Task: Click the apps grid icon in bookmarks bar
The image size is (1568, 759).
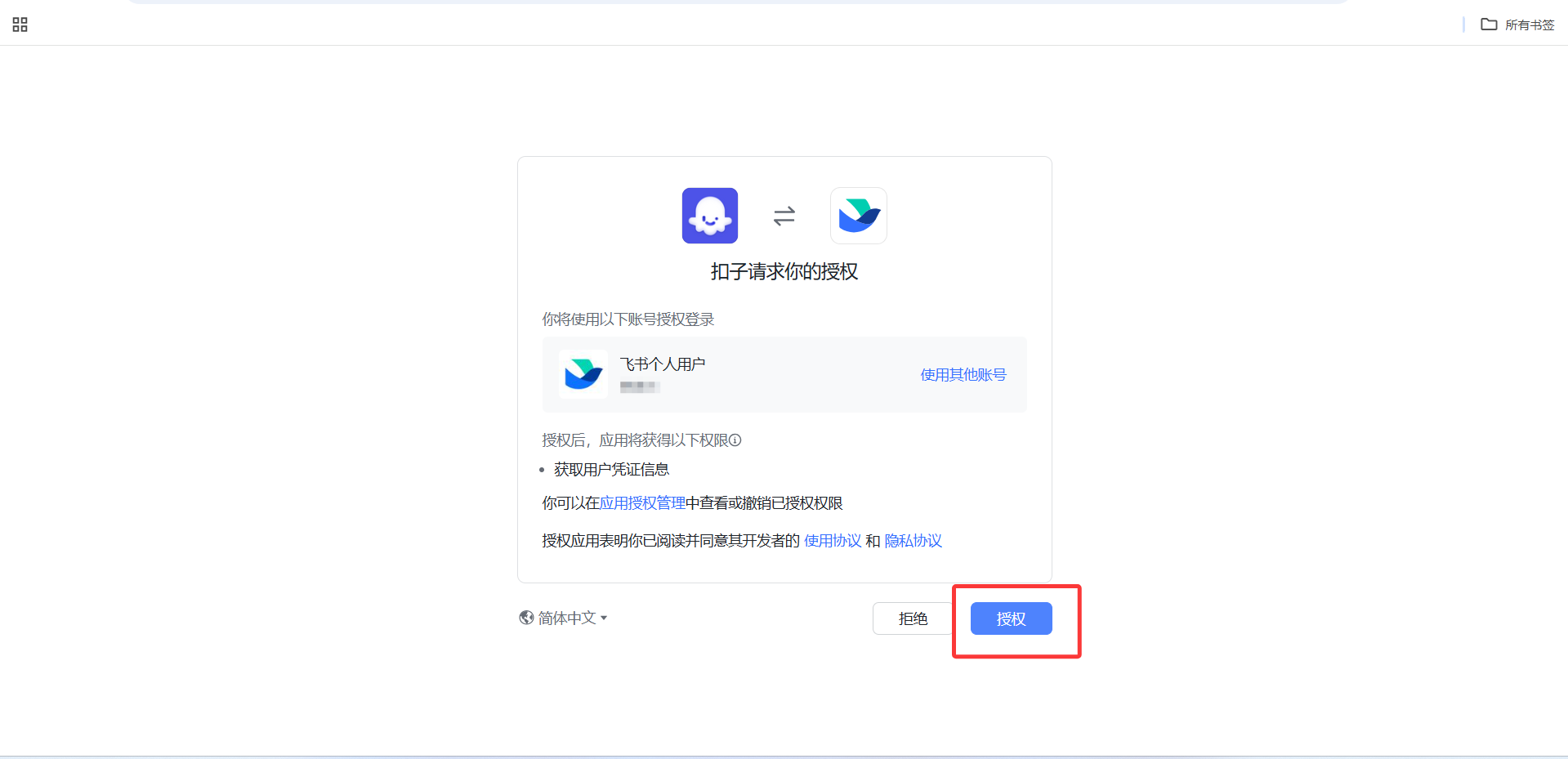Action: [x=20, y=25]
